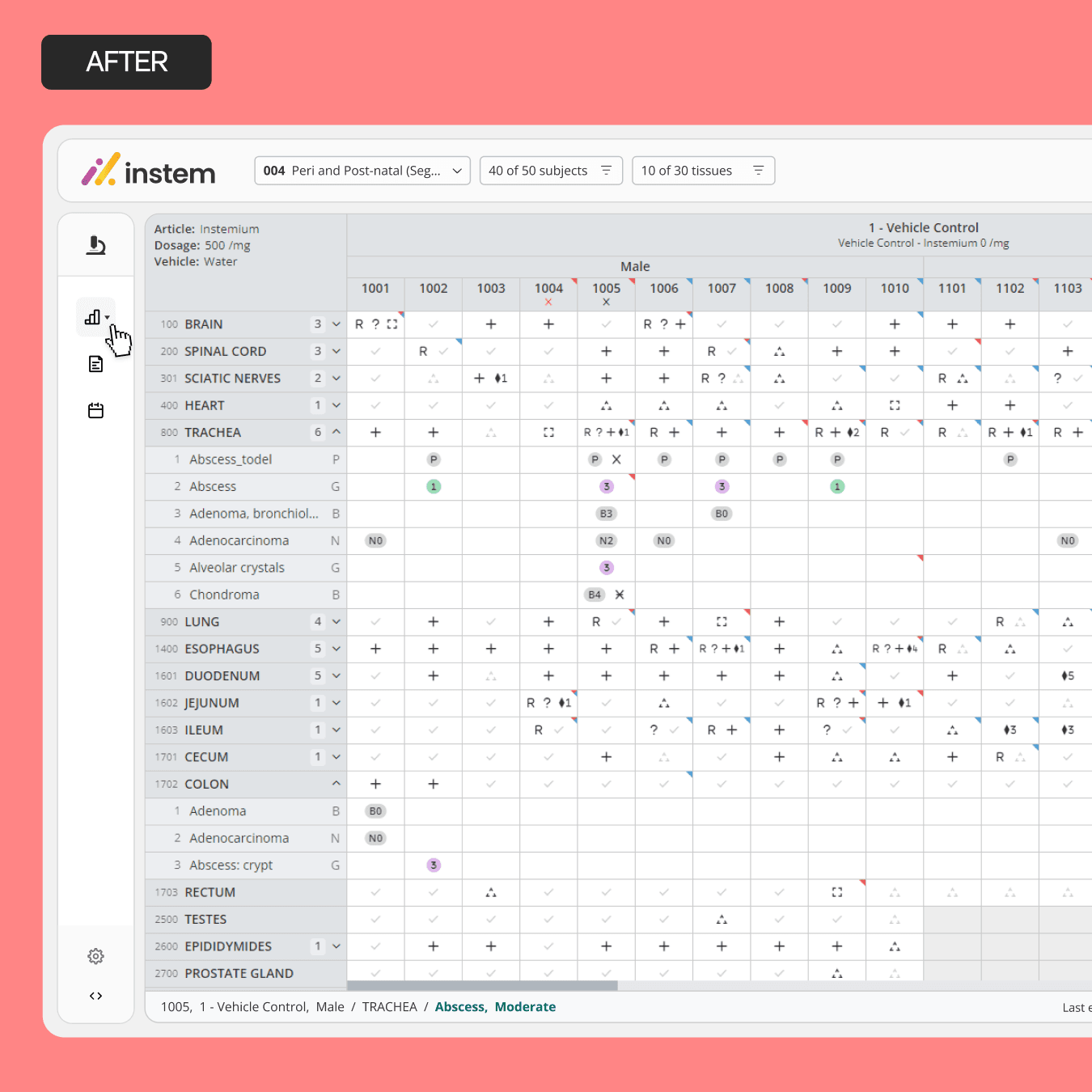The image size is (1092, 1092).
Task: Click the 10 of 30 tissues filter
Action: coord(703,171)
